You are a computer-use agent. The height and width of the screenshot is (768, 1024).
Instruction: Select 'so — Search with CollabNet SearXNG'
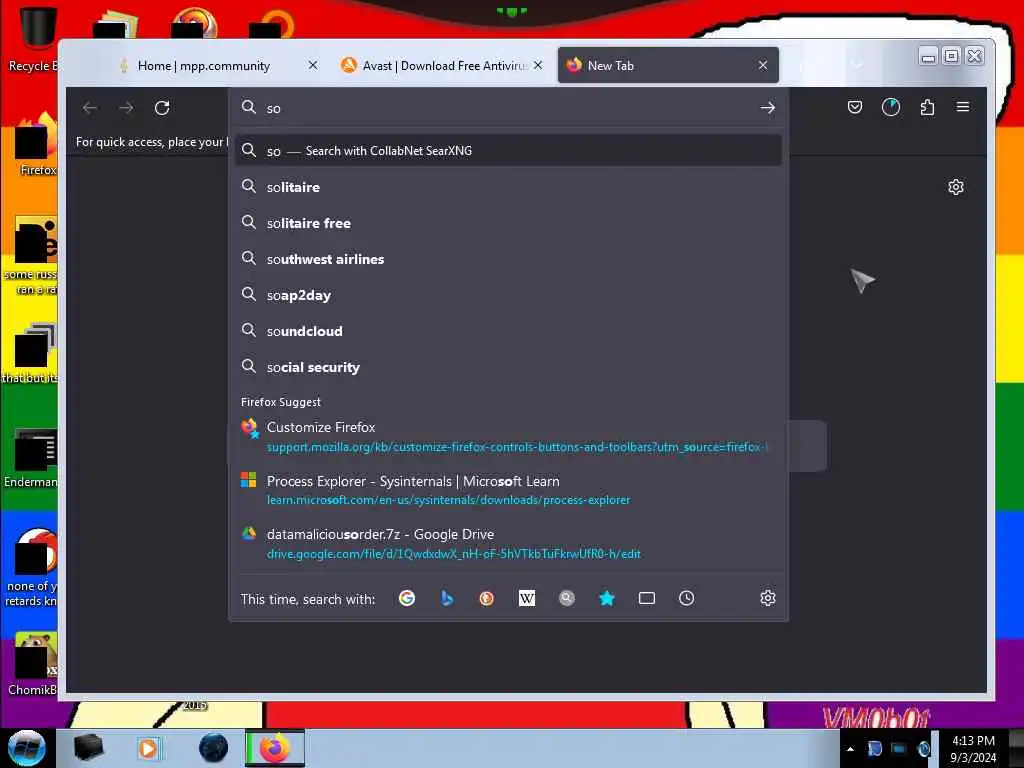point(508,151)
